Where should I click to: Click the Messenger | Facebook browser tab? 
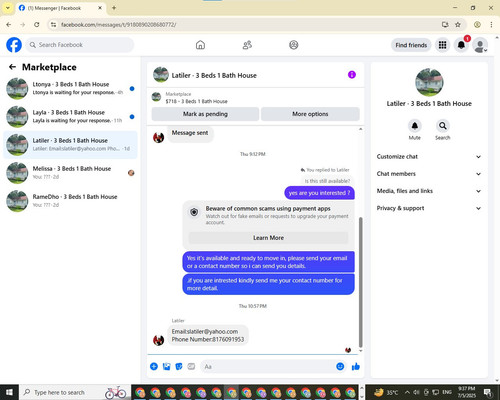(x=60, y=8)
